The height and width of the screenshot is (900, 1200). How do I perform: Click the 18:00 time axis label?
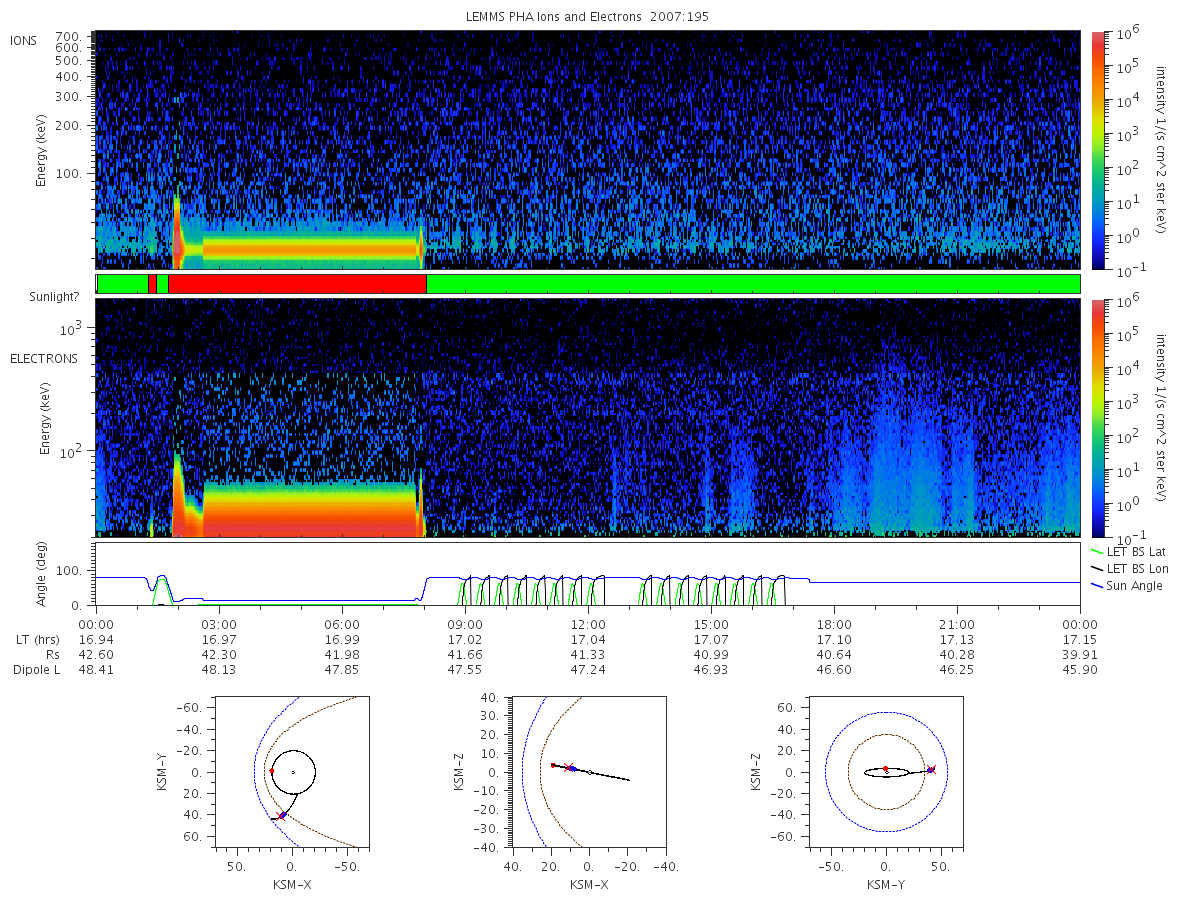tap(834, 624)
